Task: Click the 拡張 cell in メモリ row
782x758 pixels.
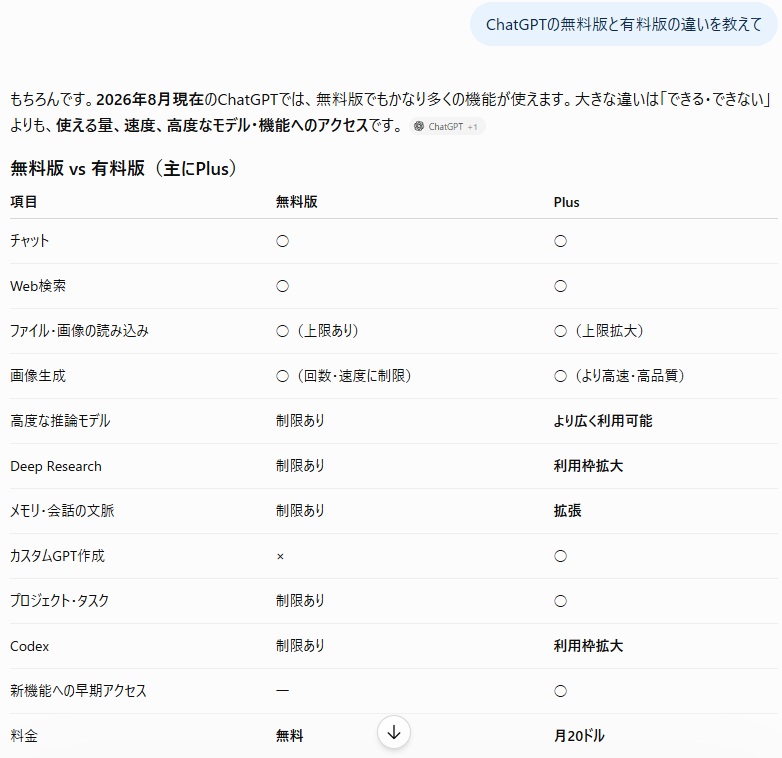Action: [568, 511]
